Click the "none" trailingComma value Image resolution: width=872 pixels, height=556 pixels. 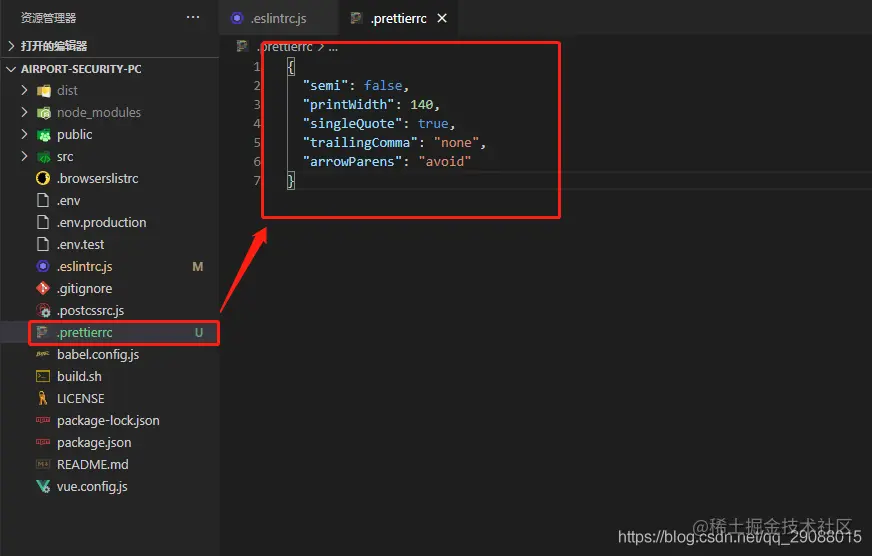(x=456, y=142)
